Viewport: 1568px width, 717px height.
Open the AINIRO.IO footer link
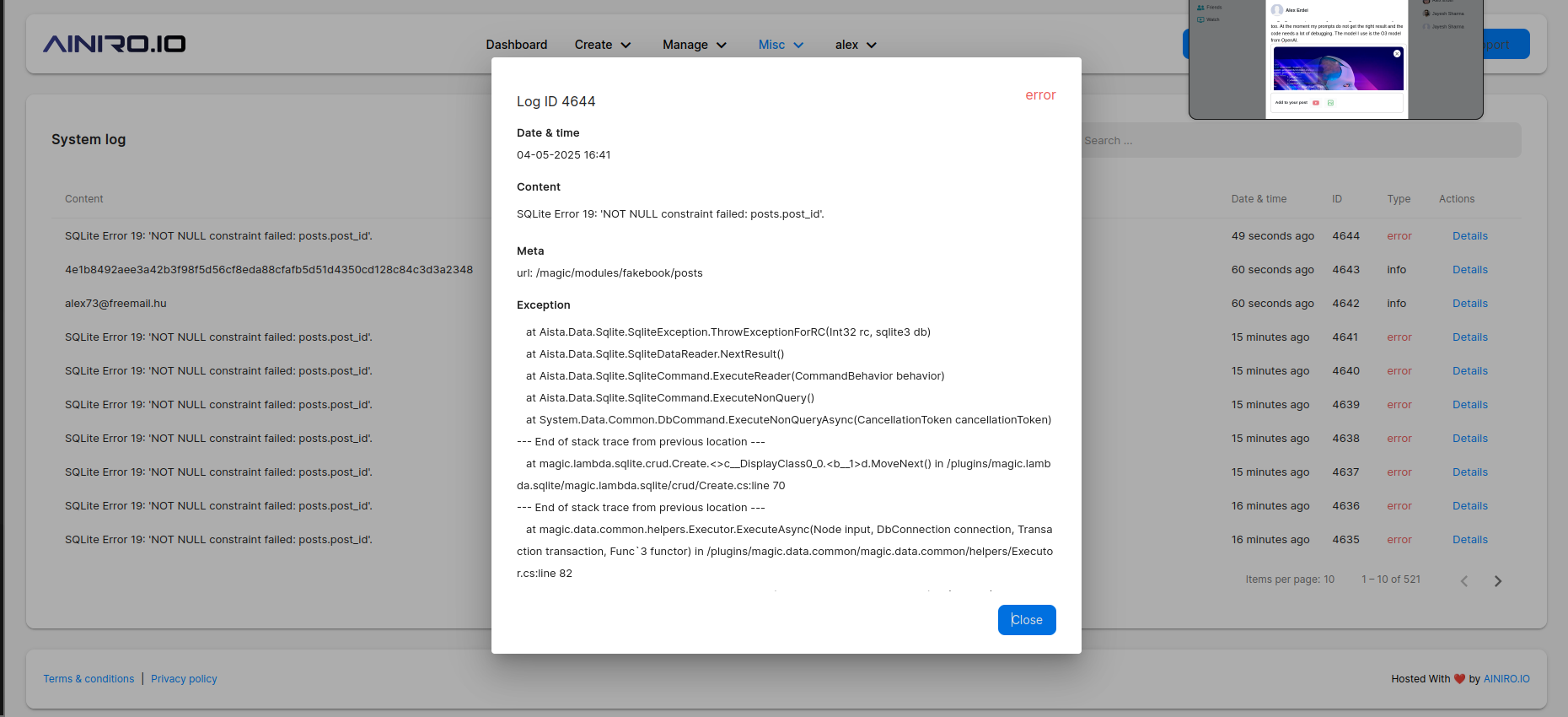pos(1506,679)
